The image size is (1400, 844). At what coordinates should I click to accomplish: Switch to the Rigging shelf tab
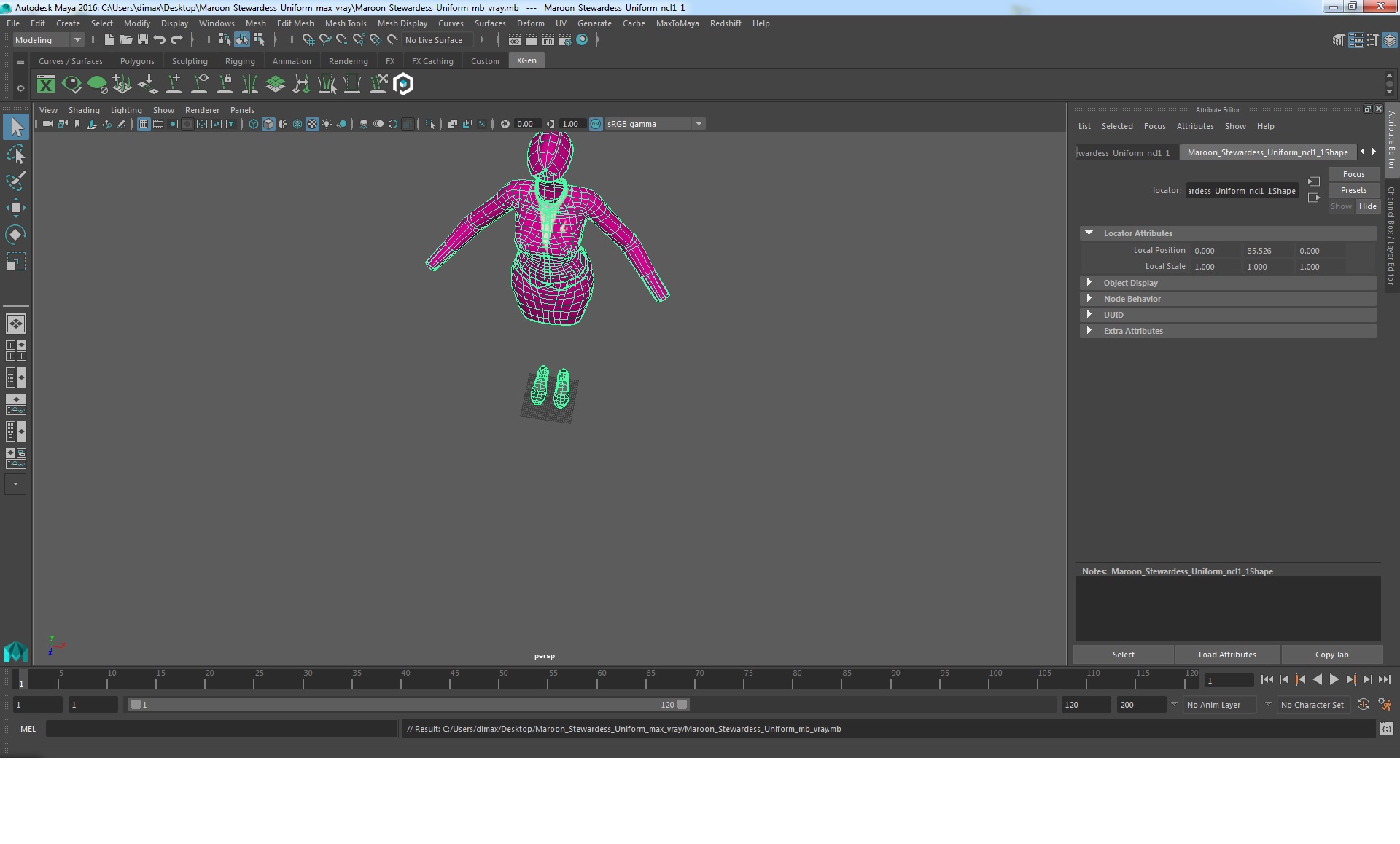pyautogui.click(x=240, y=61)
